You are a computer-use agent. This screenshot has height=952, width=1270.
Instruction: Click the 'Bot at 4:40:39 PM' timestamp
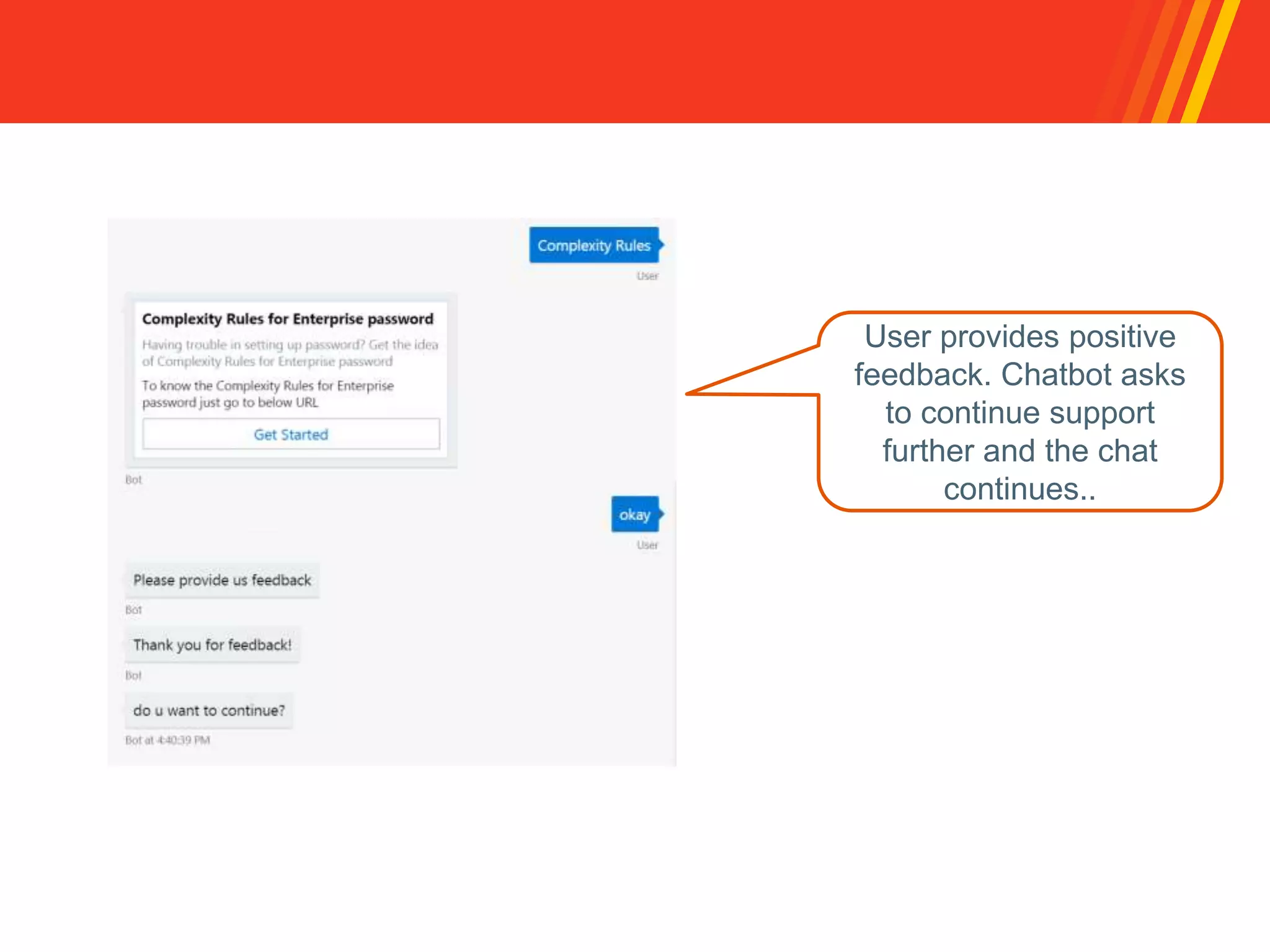[167, 740]
